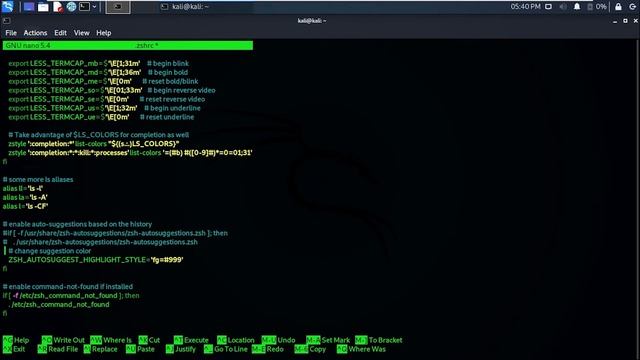Launch the web browser globe icon
Viewport: 640px width, 360px height.
[x=71, y=7]
